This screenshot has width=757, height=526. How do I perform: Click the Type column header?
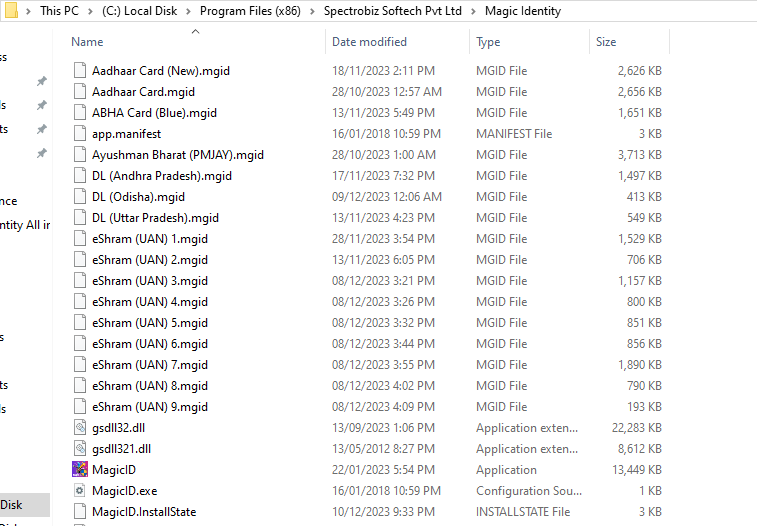[488, 42]
